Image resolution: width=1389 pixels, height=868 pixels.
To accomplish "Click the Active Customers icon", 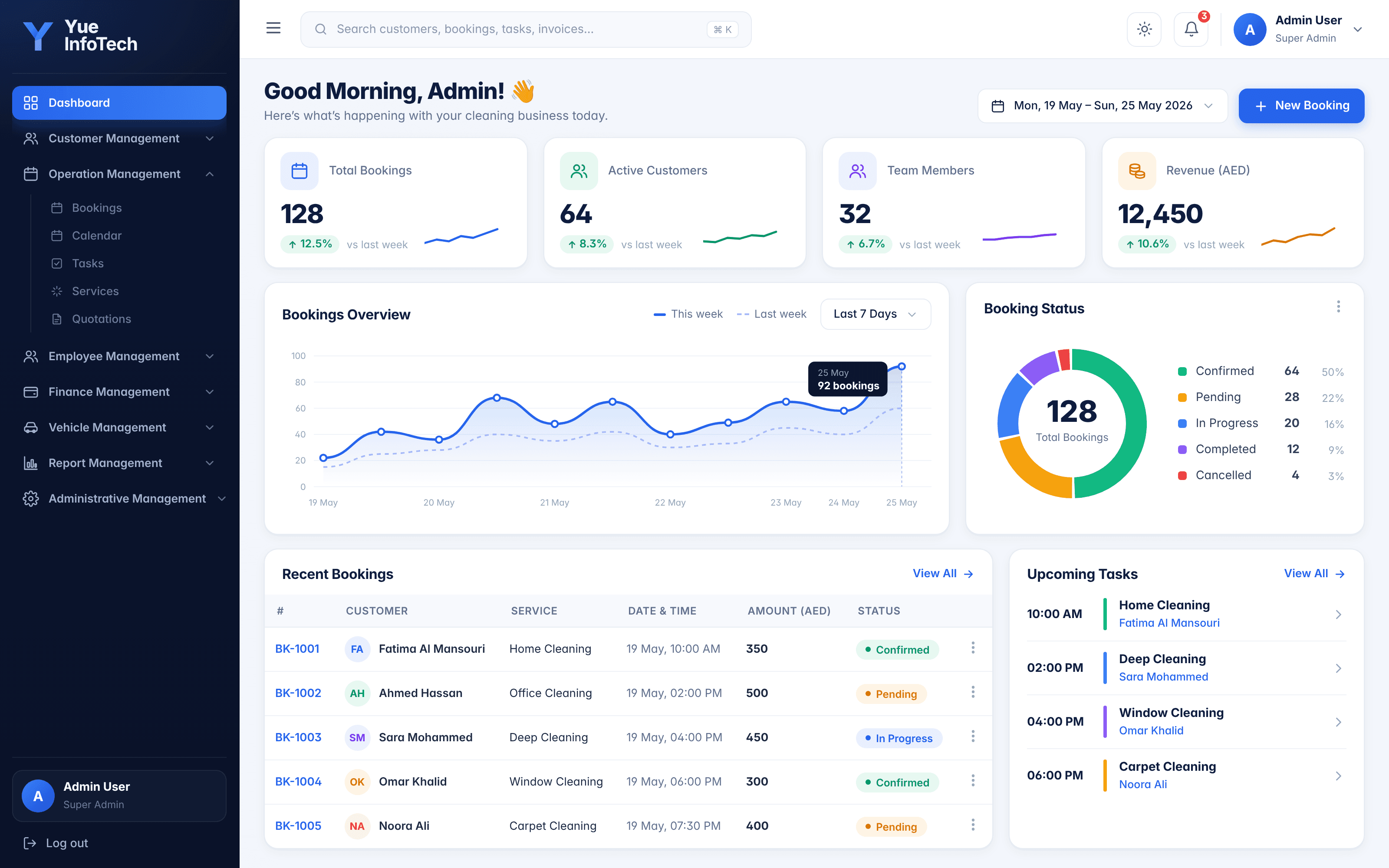I will point(579,171).
